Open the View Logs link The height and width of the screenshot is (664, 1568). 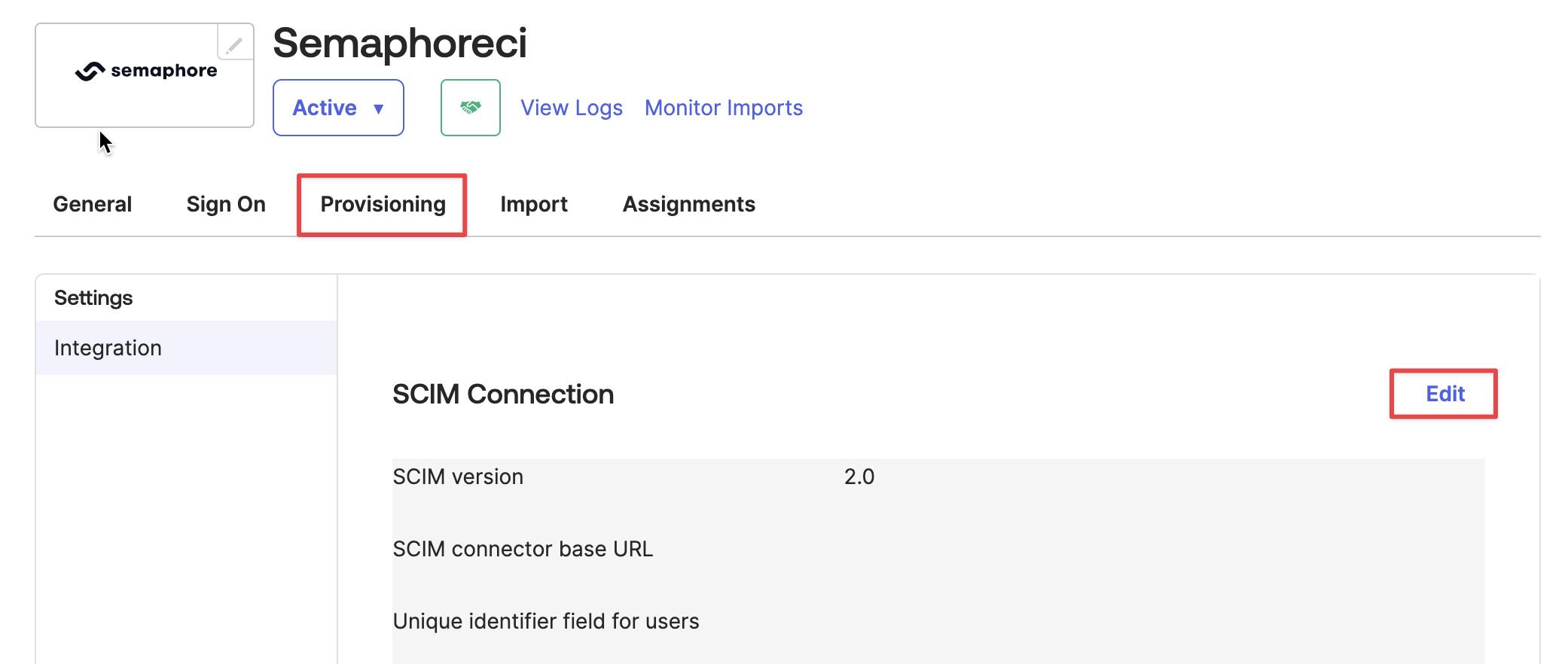click(x=572, y=108)
